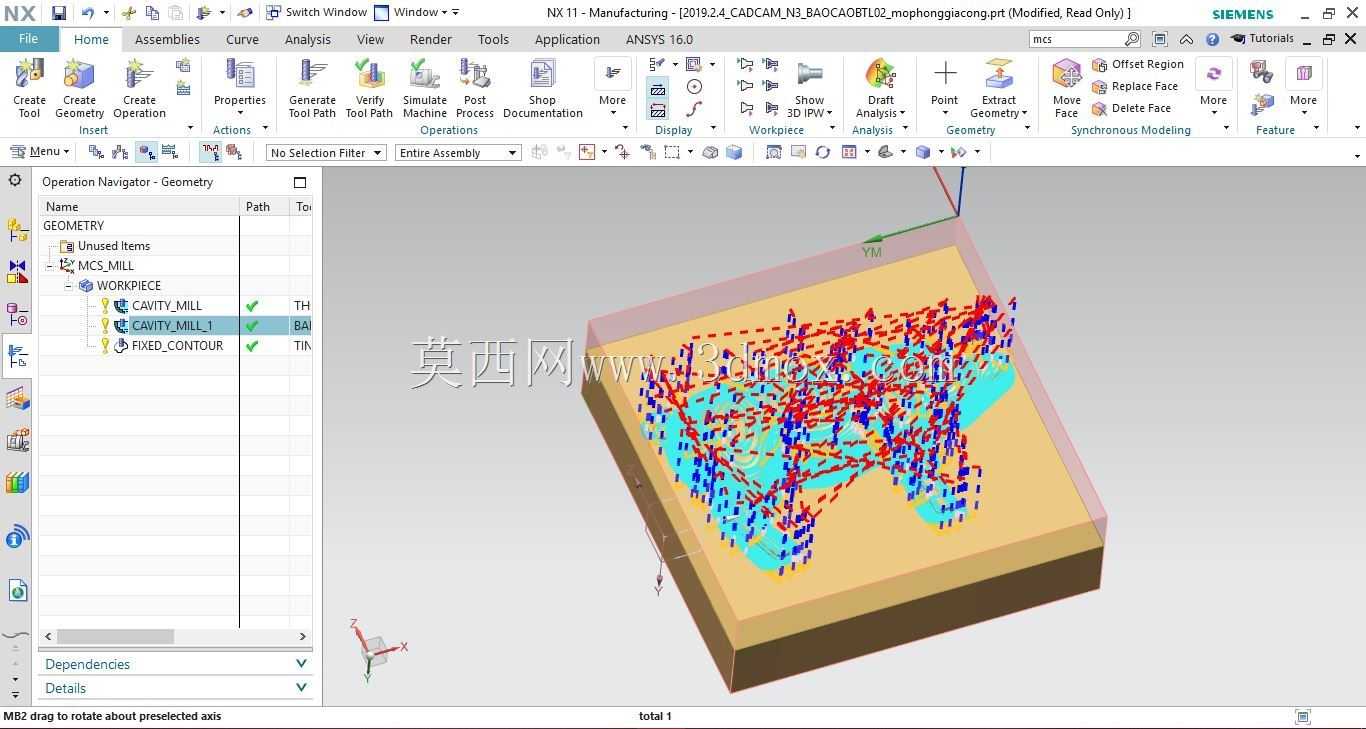
Task: Open the No Selection Filter dropdown
Action: (326, 153)
